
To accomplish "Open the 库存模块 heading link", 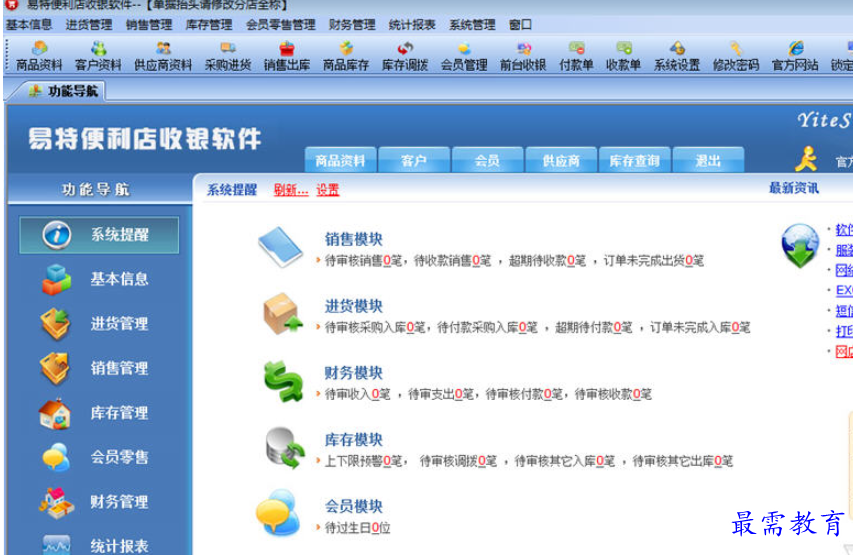I will click(x=354, y=440).
